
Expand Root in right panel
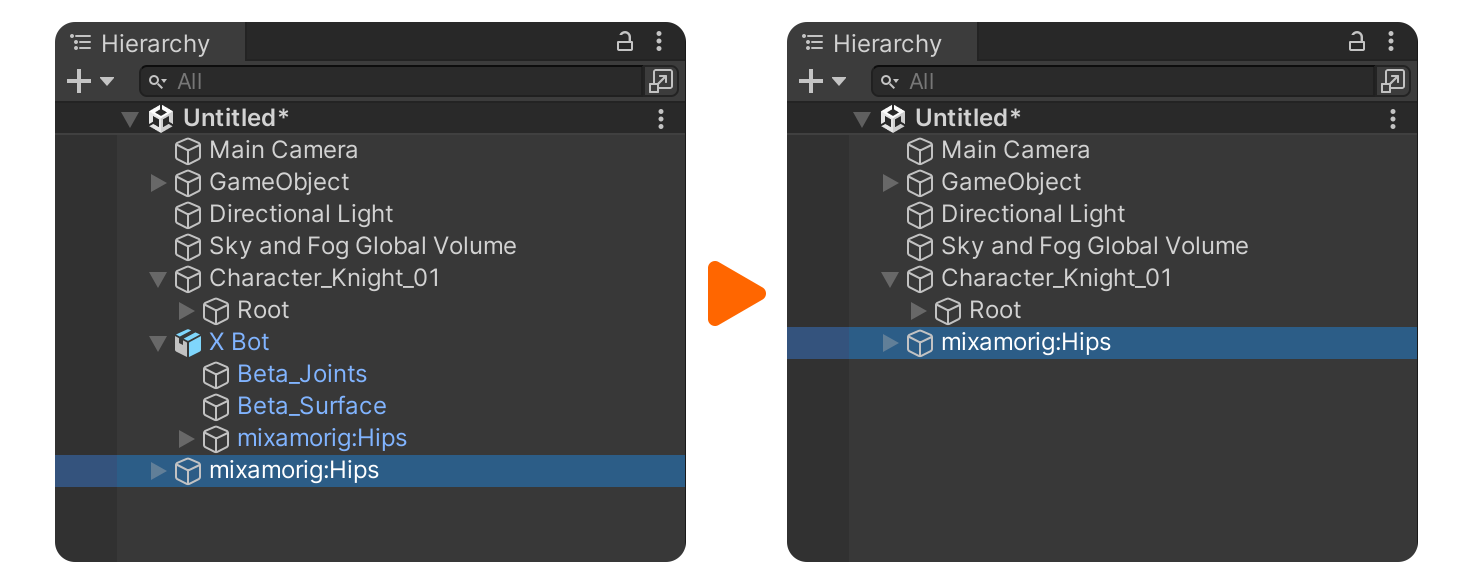pyautogui.click(x=918, y=311)
